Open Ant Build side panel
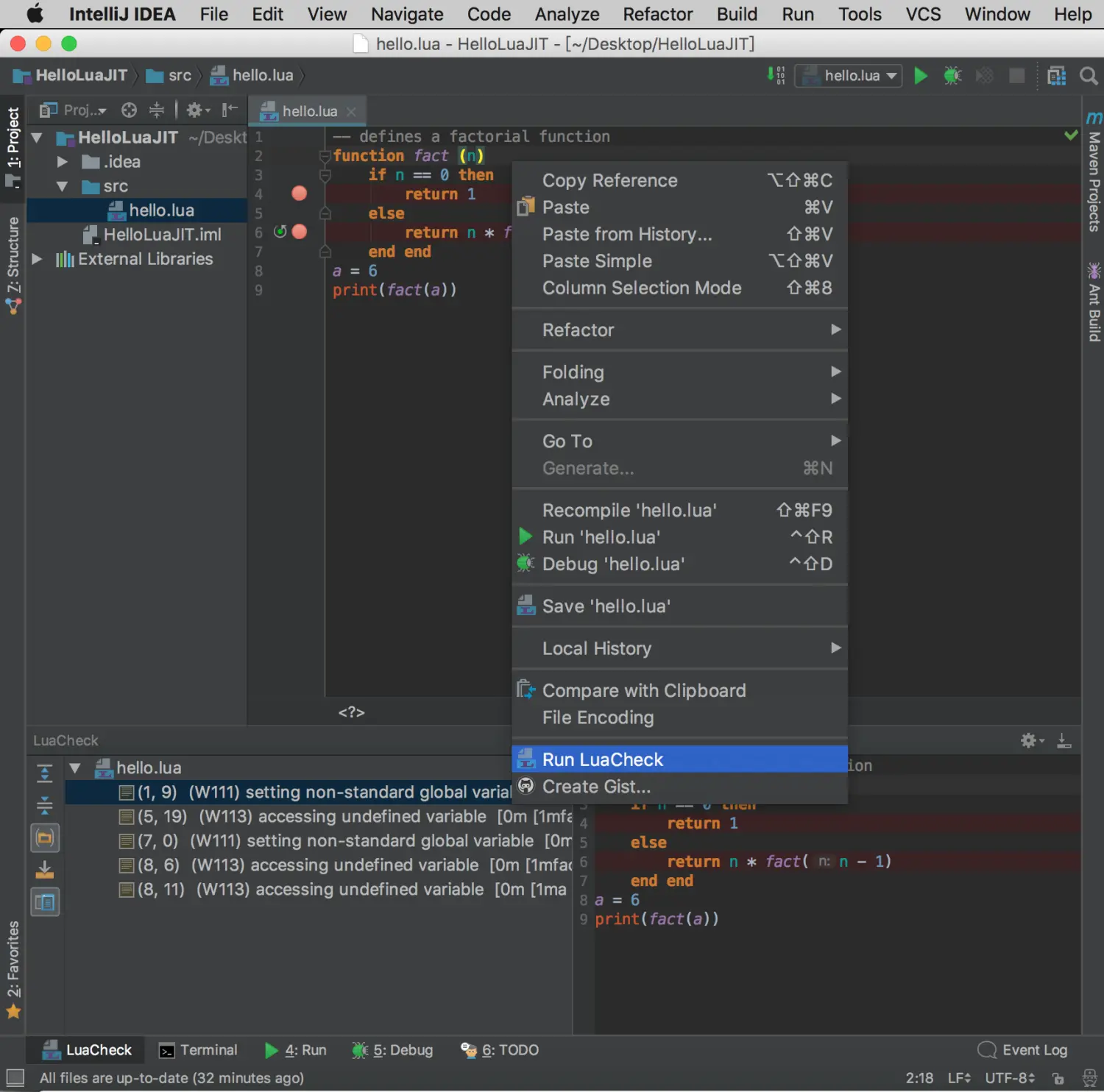The width and height of the screenshot is (1104, 1092). point(1094,302)
